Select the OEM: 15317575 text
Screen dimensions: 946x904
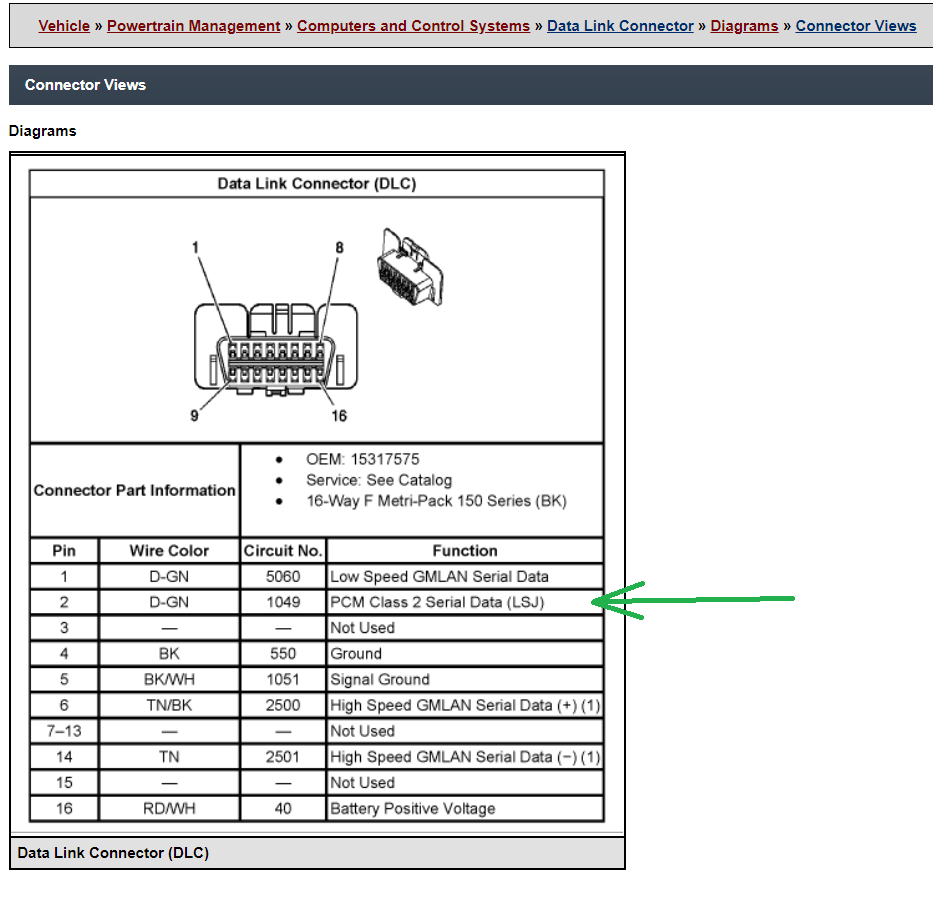coord(362,459)
